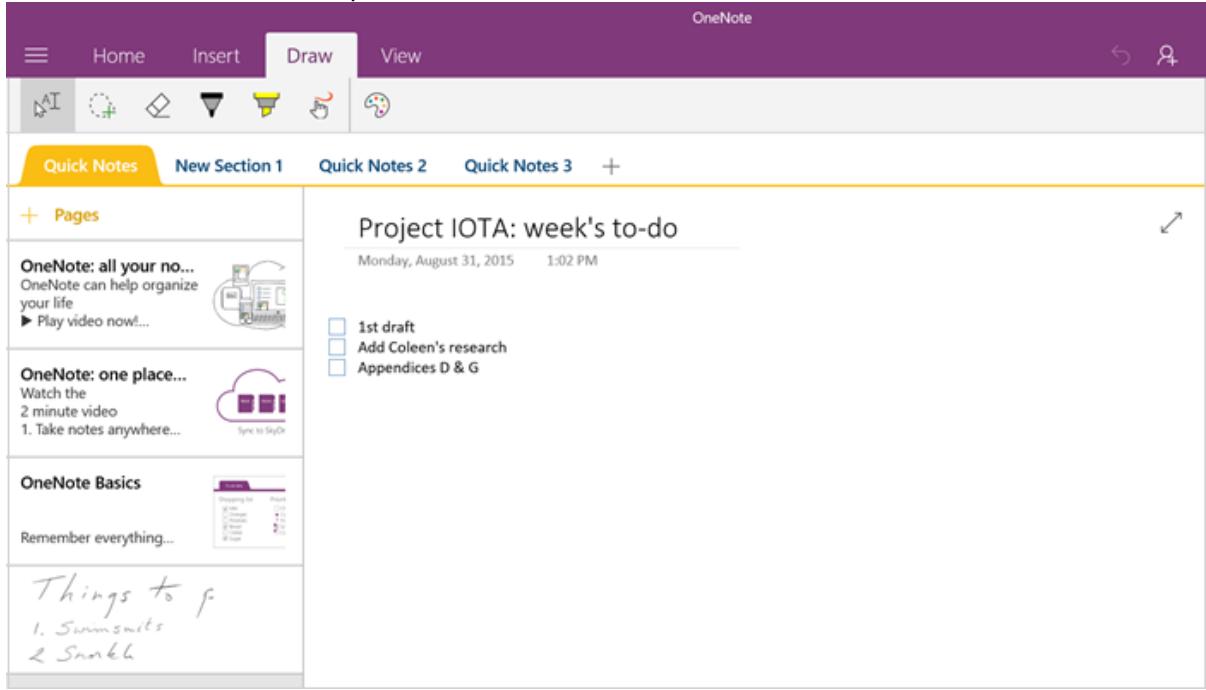The width and height of the screenshot is (1206, 690).
Task: Open the 'OneNote: one place...' page
Action: click(155, 403)
